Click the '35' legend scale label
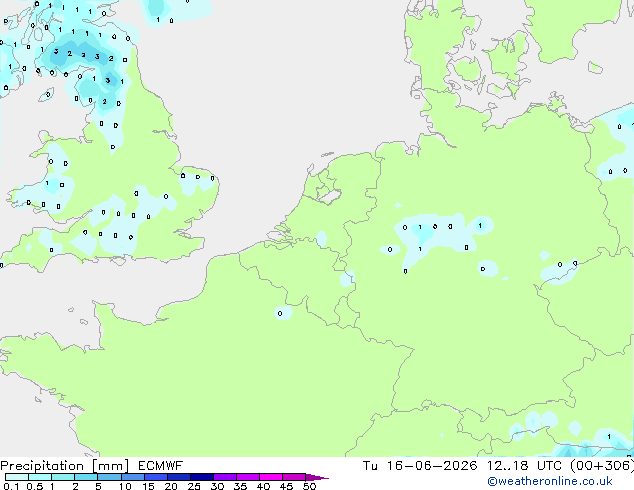634x490 pixels. pyautogui.click(x=240, y=486)
